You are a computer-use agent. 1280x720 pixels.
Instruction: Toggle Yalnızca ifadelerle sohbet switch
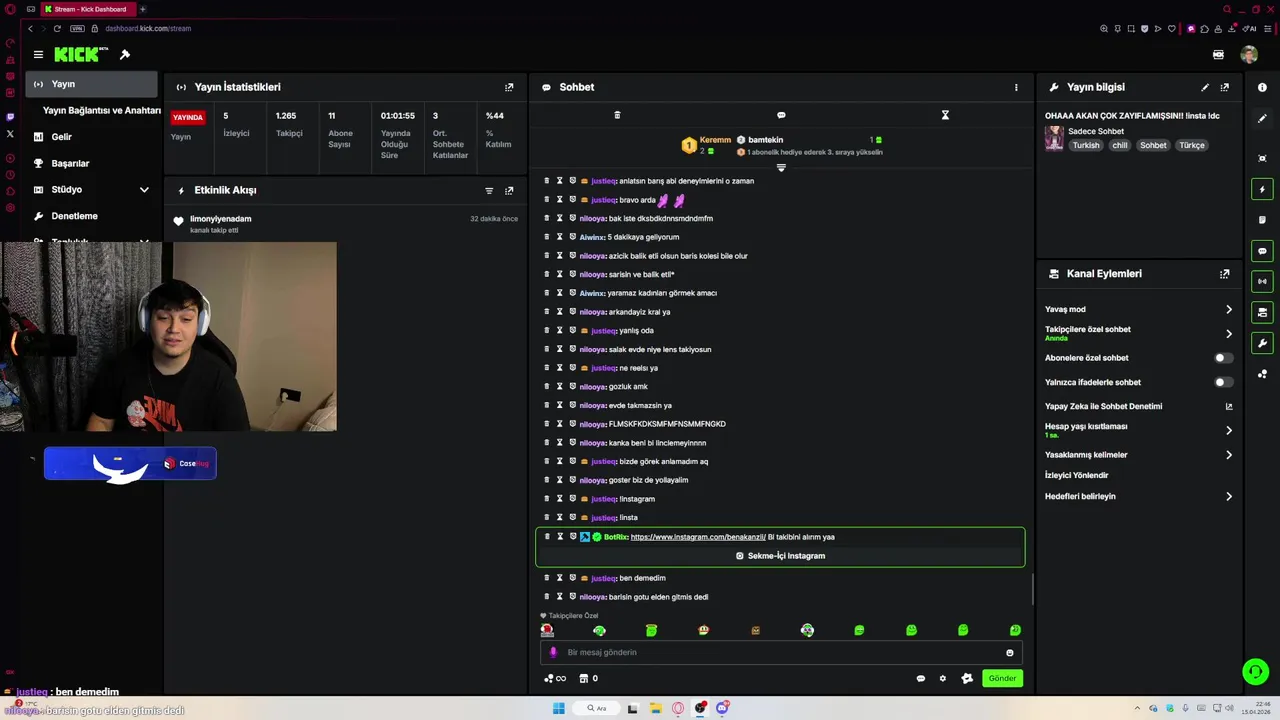click(x=1223, y=382)
